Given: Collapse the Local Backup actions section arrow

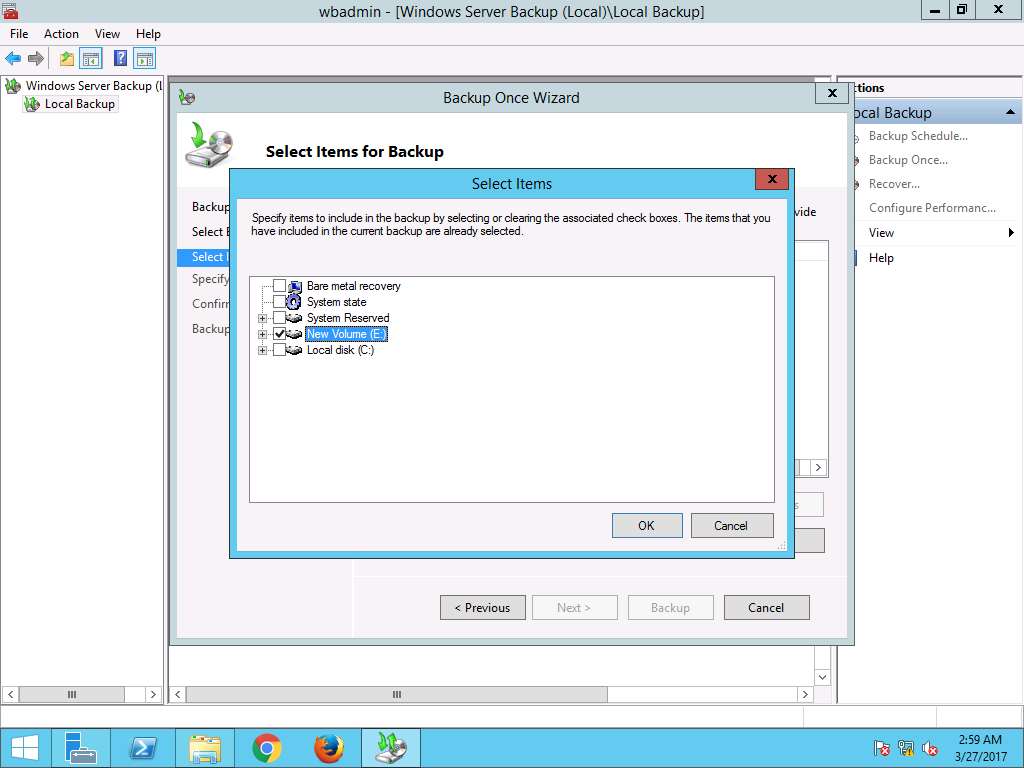Looking at the screenshot, I should pos(1010,112).
